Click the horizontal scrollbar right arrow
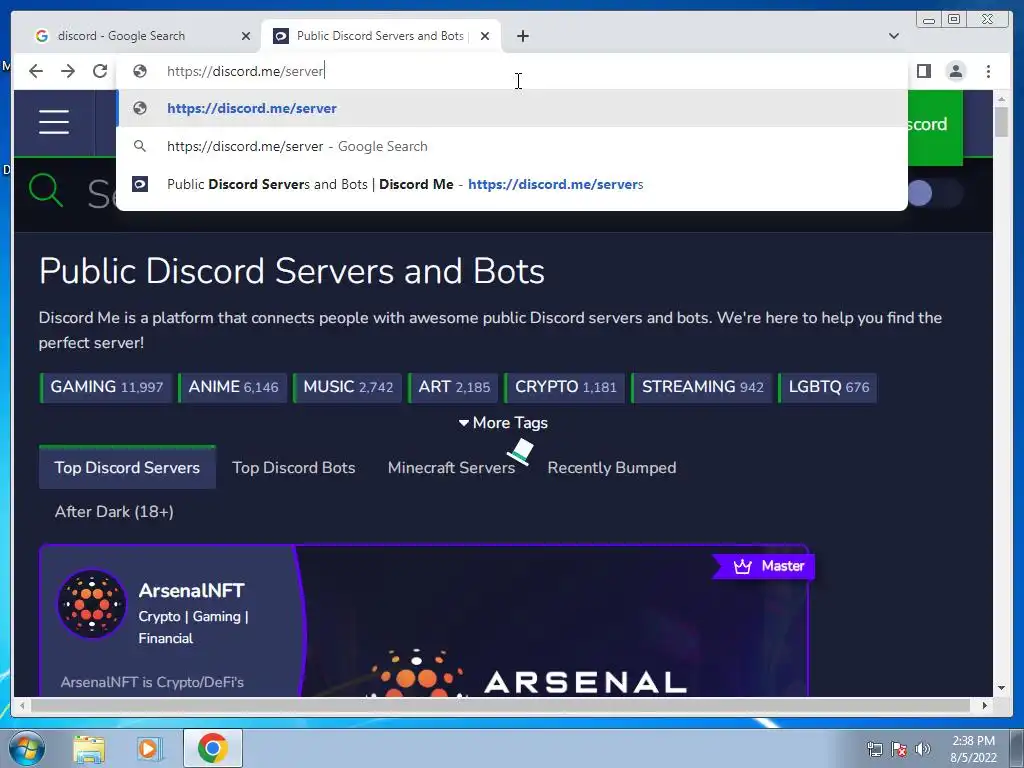Image resolution: width=1024 pixels, height=768 pixels. 985,705
